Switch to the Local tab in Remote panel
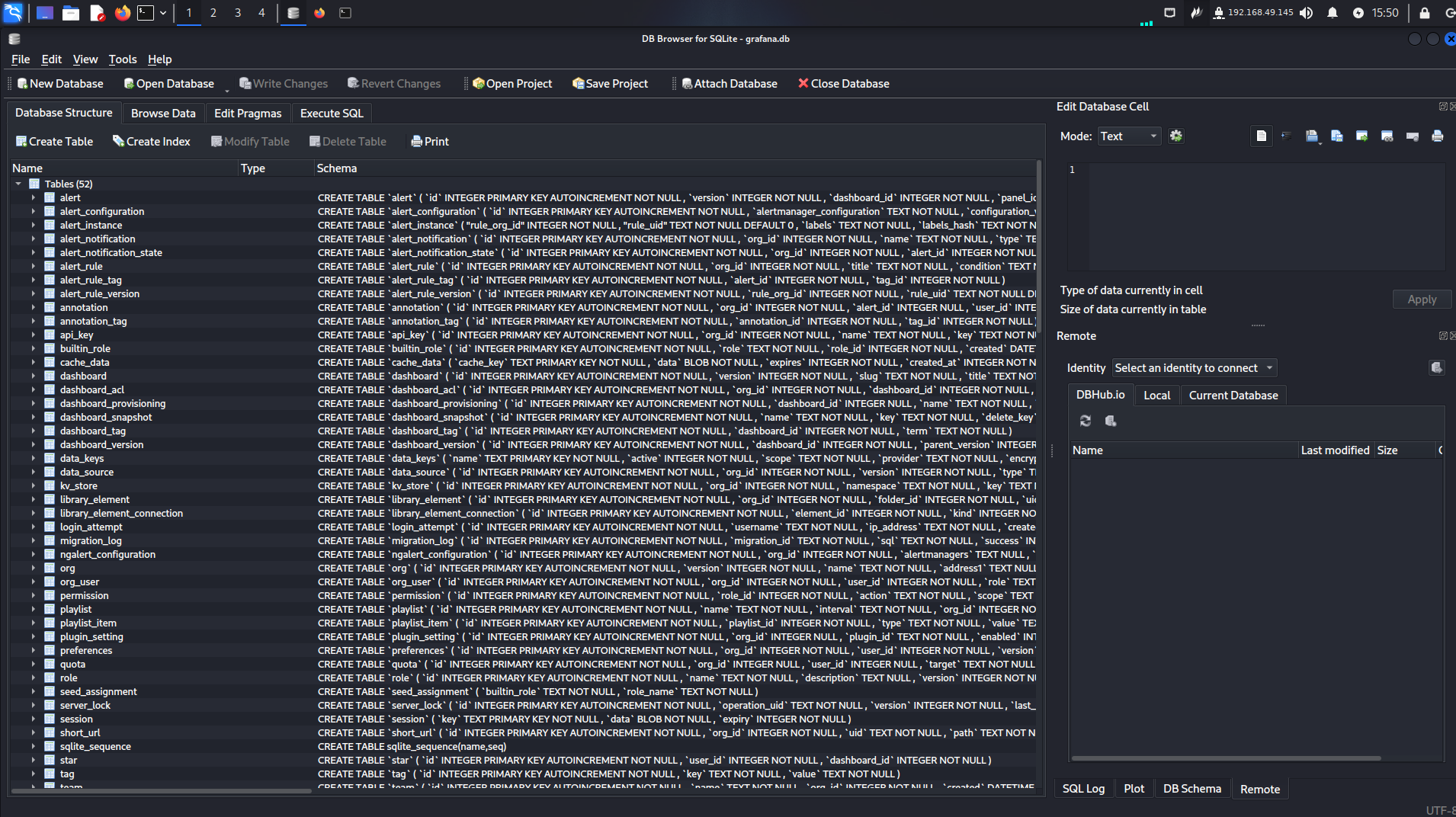The width and height of the screenshot is (1456, 817). click(x=1156, y=396)
